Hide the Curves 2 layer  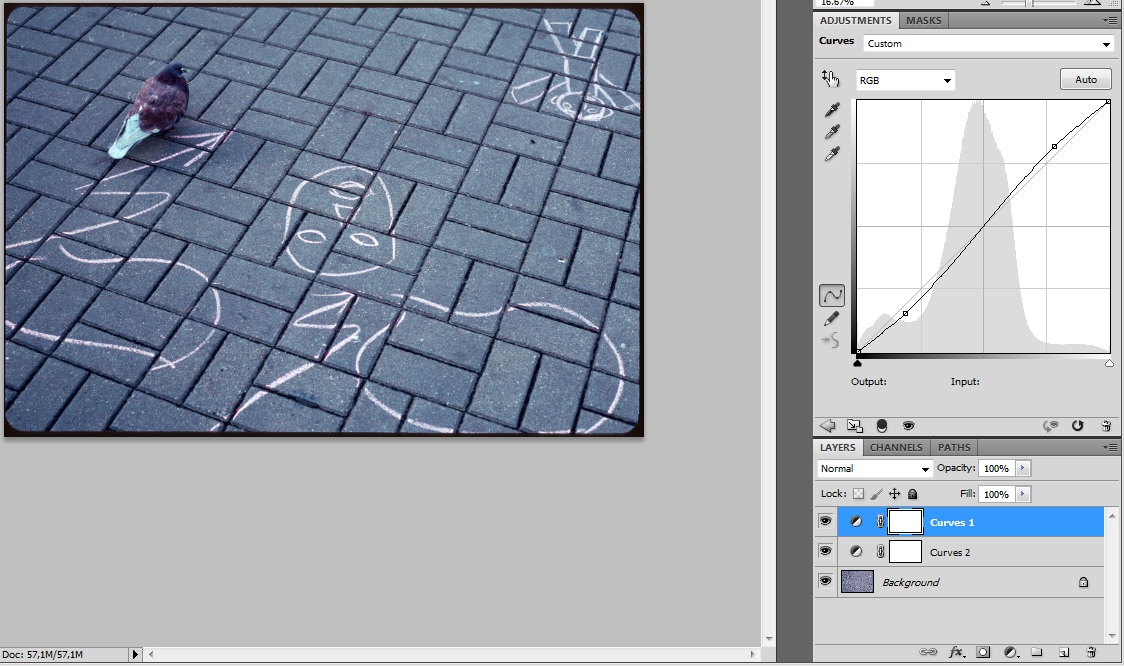(825, 551)
